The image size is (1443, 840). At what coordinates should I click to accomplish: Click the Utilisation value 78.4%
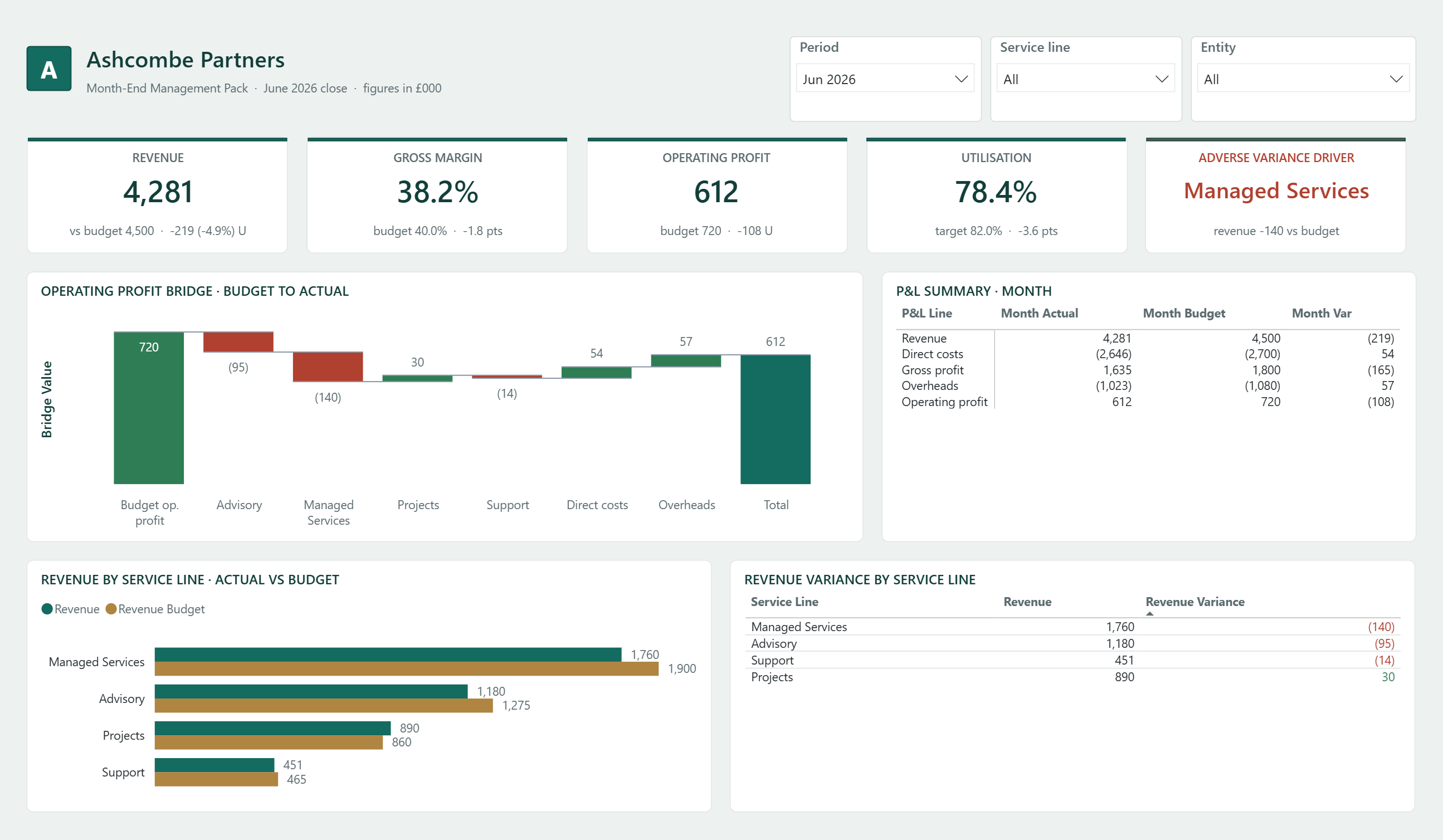[x=996, y=192]
